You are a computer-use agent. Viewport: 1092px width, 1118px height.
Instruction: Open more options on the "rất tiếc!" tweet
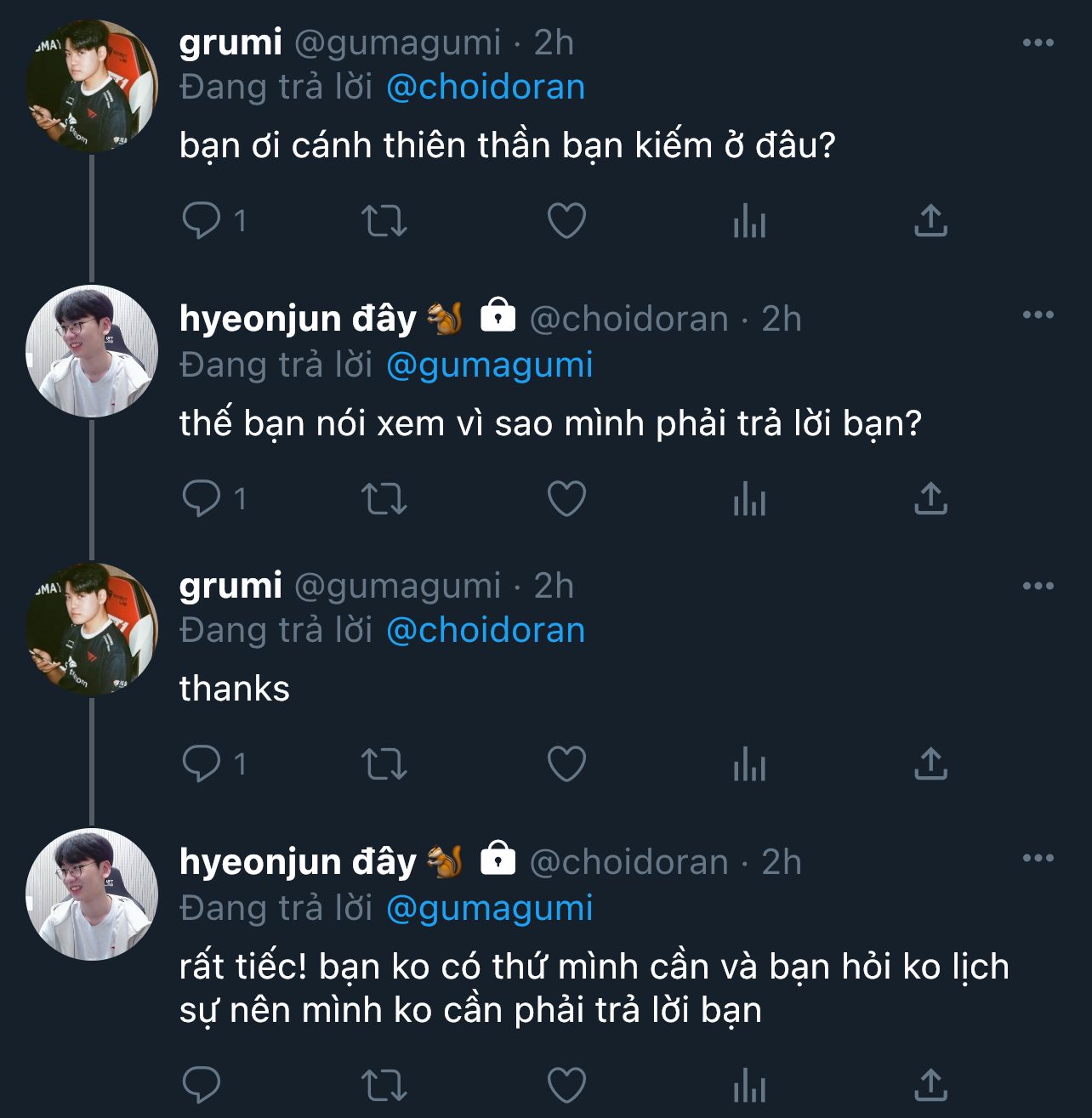coord(1038,858)
